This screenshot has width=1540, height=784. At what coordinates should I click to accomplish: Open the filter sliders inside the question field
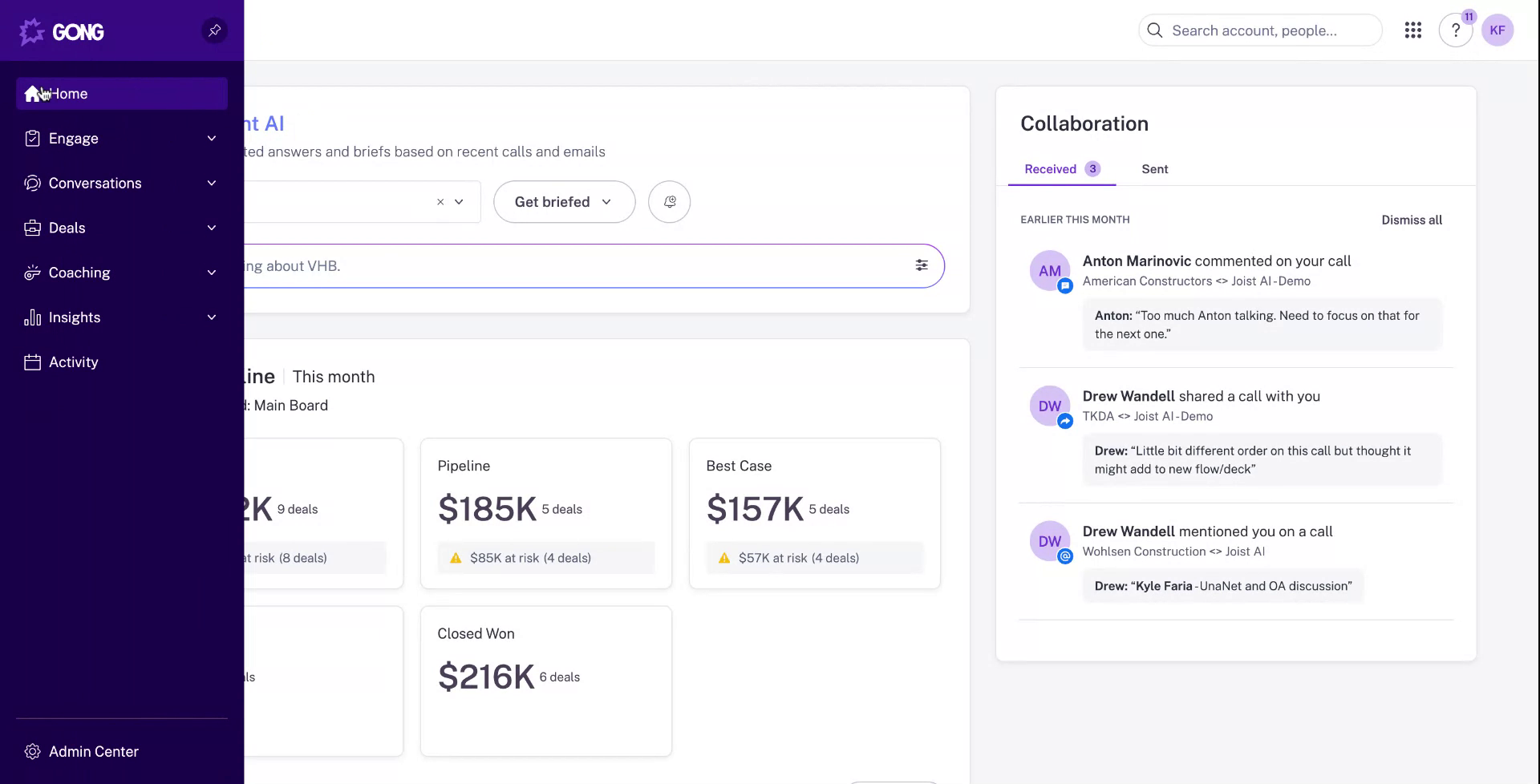point(921,265)
